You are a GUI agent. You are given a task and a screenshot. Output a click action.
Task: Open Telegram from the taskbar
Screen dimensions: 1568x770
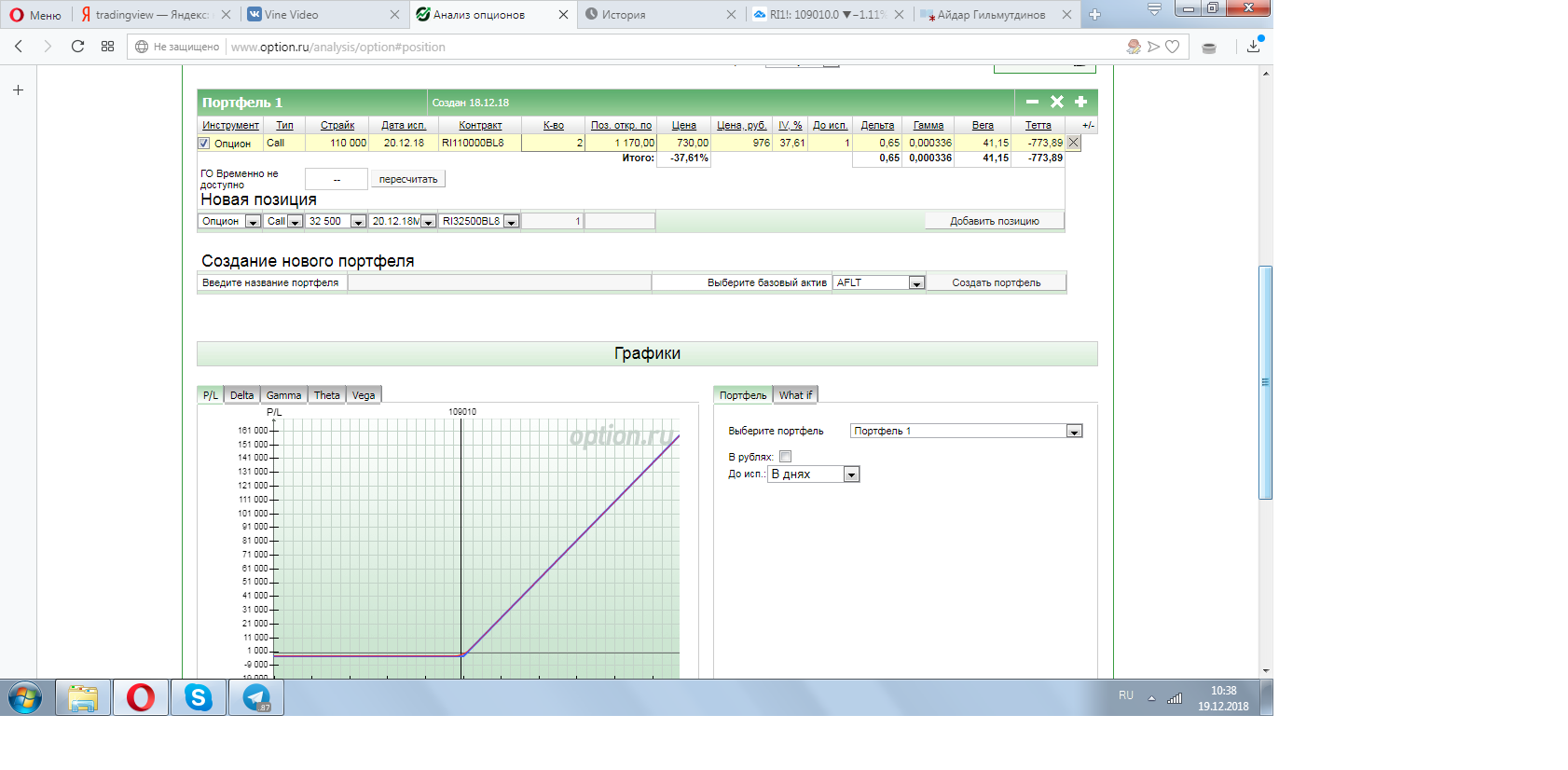tap(255, 697)
